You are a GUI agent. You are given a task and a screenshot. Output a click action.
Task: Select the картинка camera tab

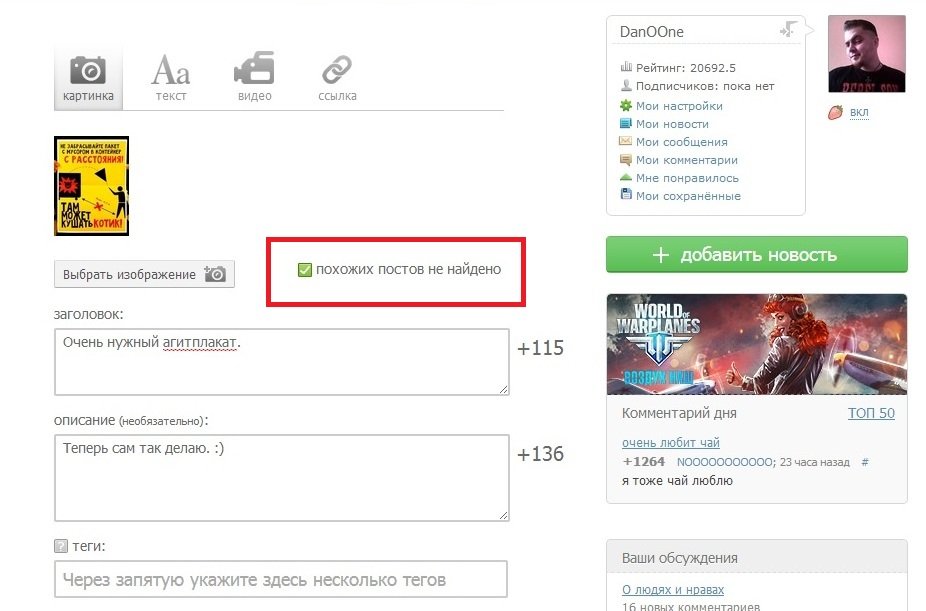click(88, 78)
